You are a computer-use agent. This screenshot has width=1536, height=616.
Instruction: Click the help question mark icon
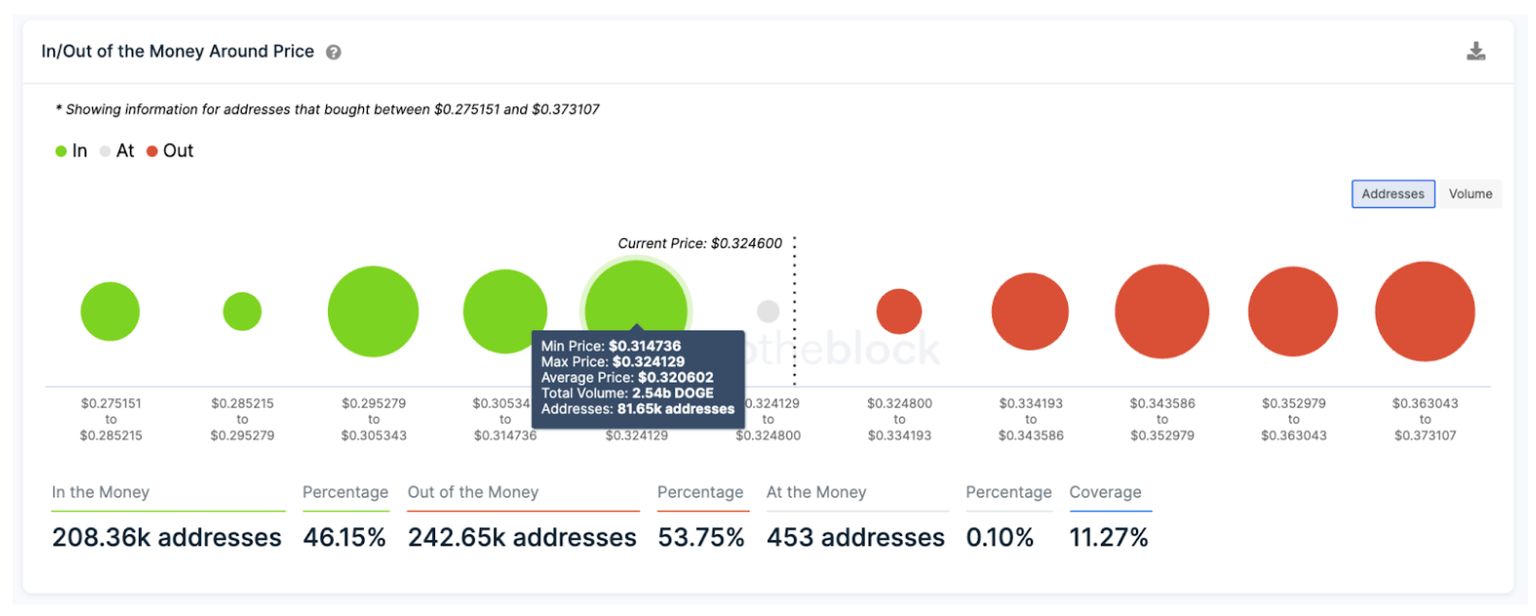(333, 52)
